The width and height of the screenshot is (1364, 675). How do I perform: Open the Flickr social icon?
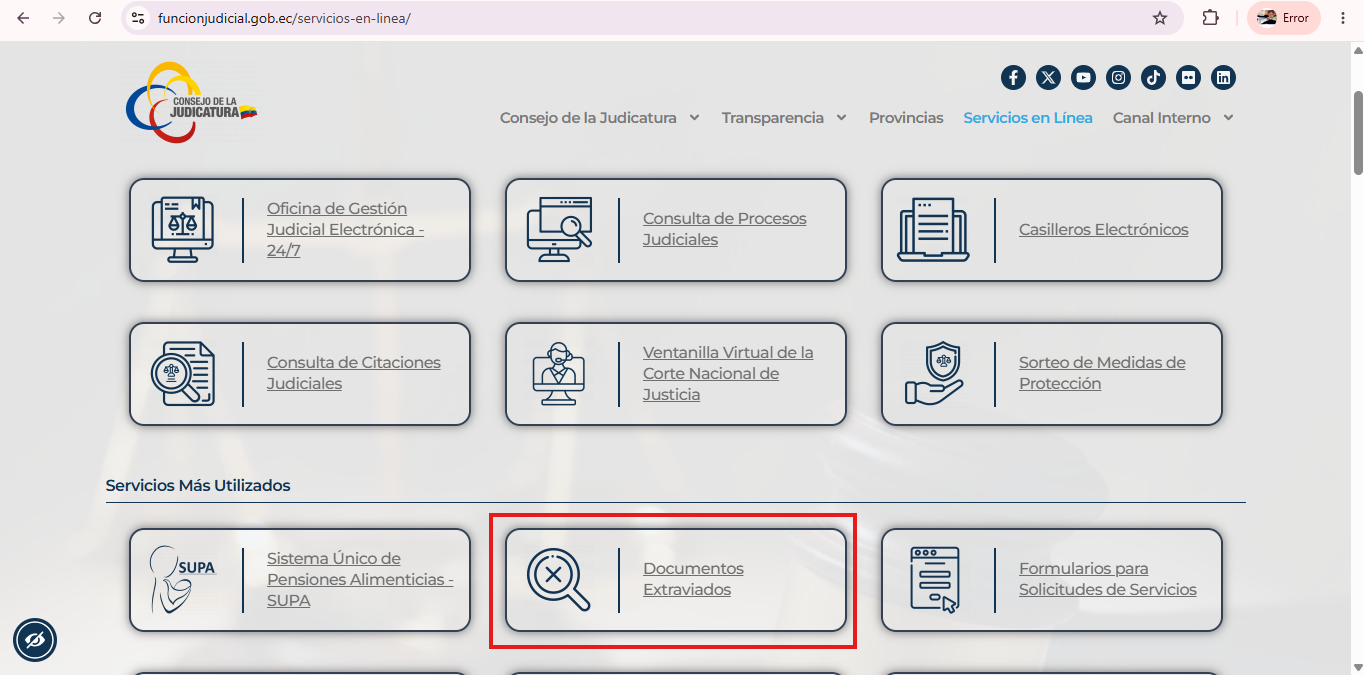click(1188, 77)
